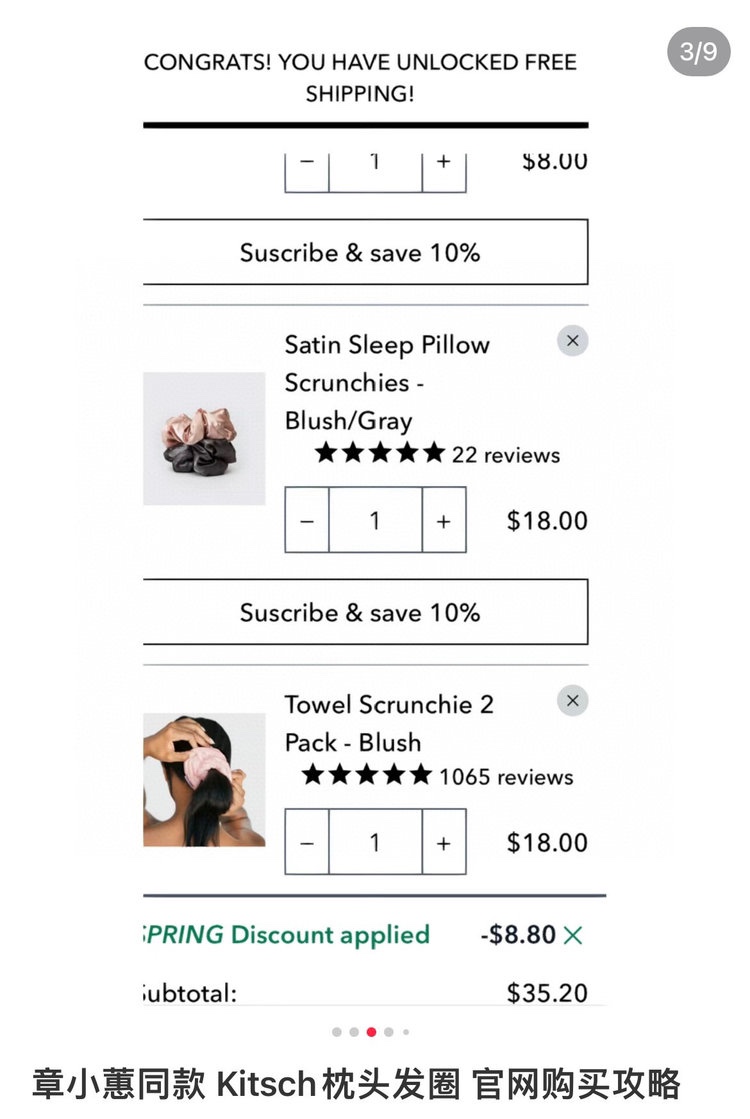The width and height of the screenshot is (750, 1119).
Task: View the 1065 reviews for Towel Scrunchie
Action: coord(505,777)
